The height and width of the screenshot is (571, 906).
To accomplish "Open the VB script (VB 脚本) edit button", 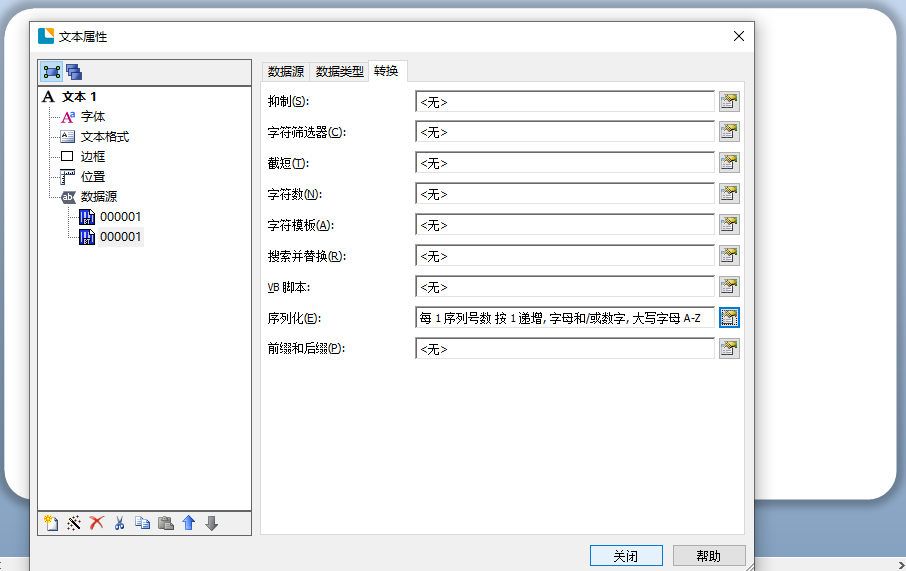I will [x=729, y=287].
